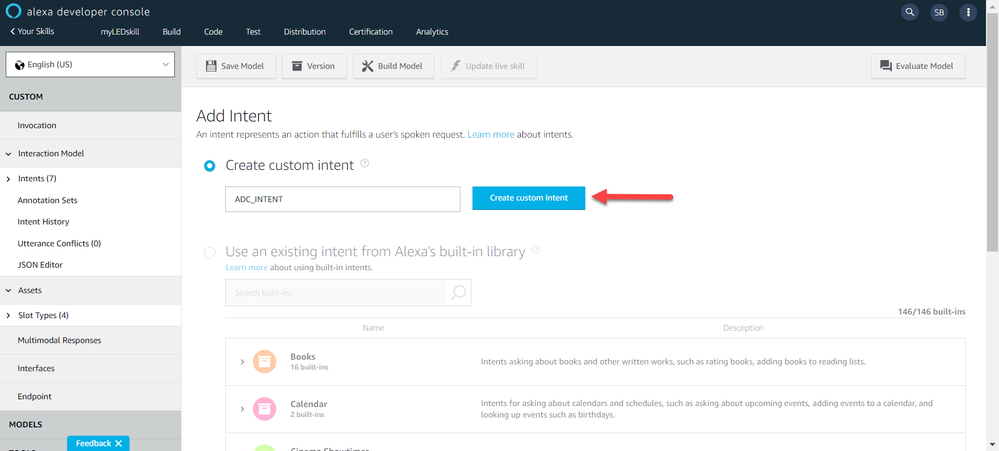This screenshot has height=451, width=999.
Task: Go back to Your Skills
Action: pyautogui.click(x=32, y=32)
